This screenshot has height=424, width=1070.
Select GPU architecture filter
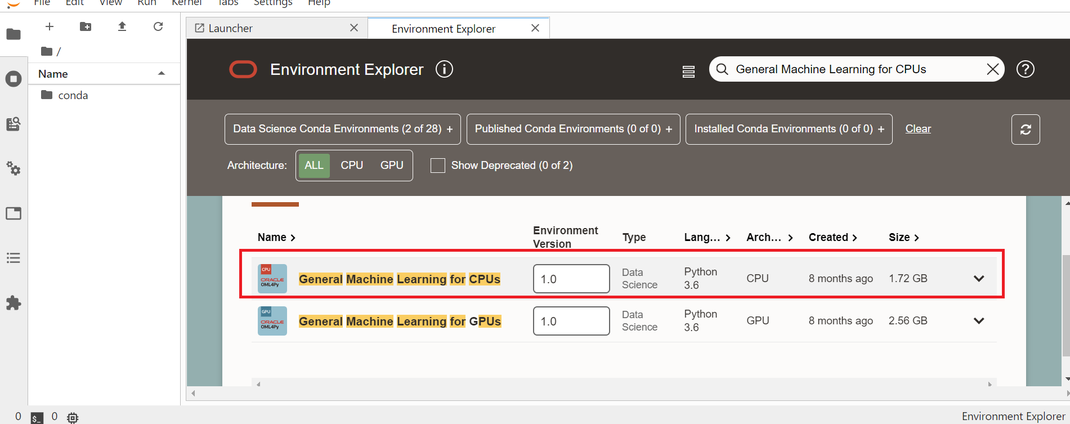tap(392, 165)
